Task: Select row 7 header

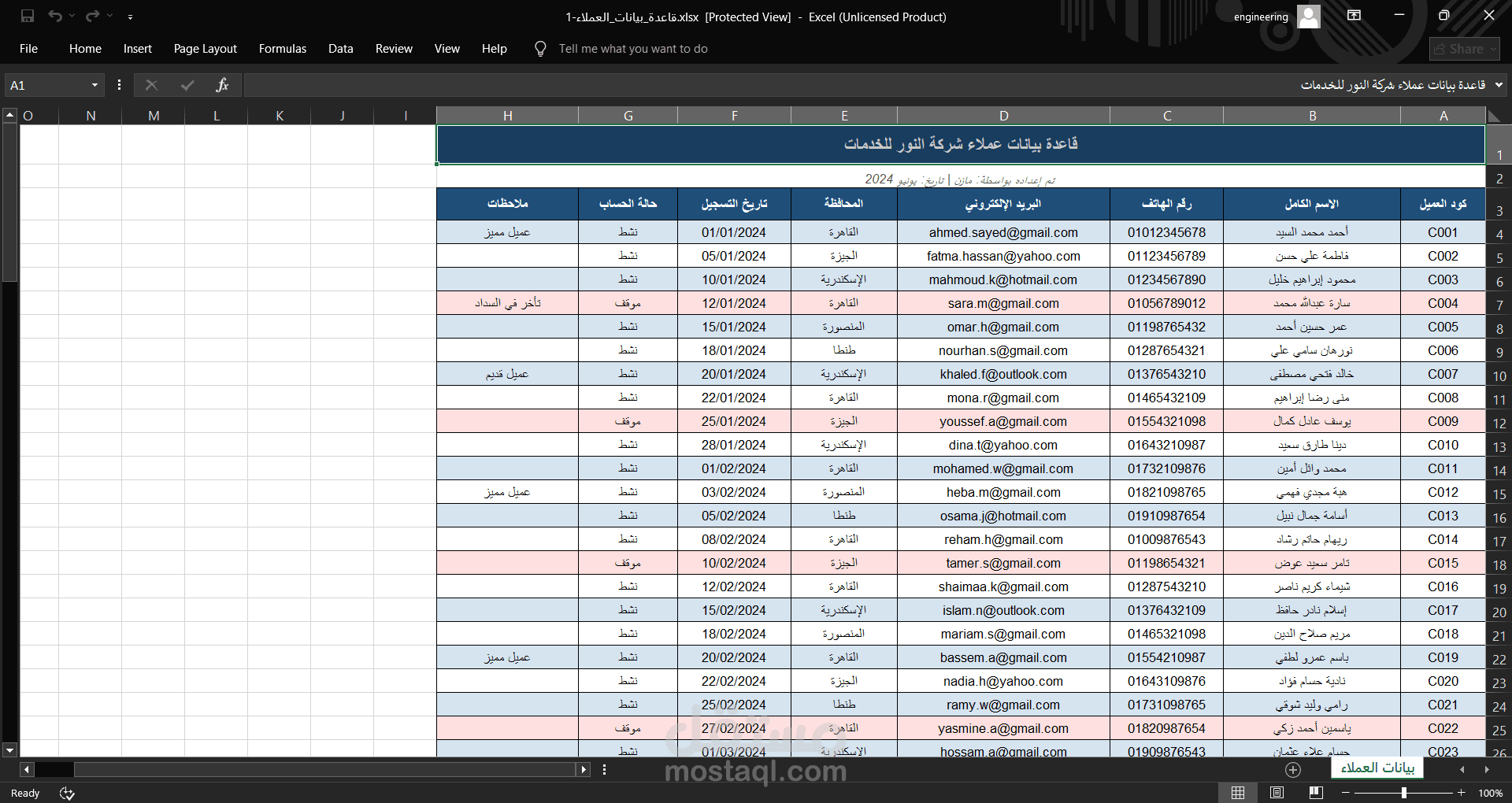Action: (x=1499, y=305)
